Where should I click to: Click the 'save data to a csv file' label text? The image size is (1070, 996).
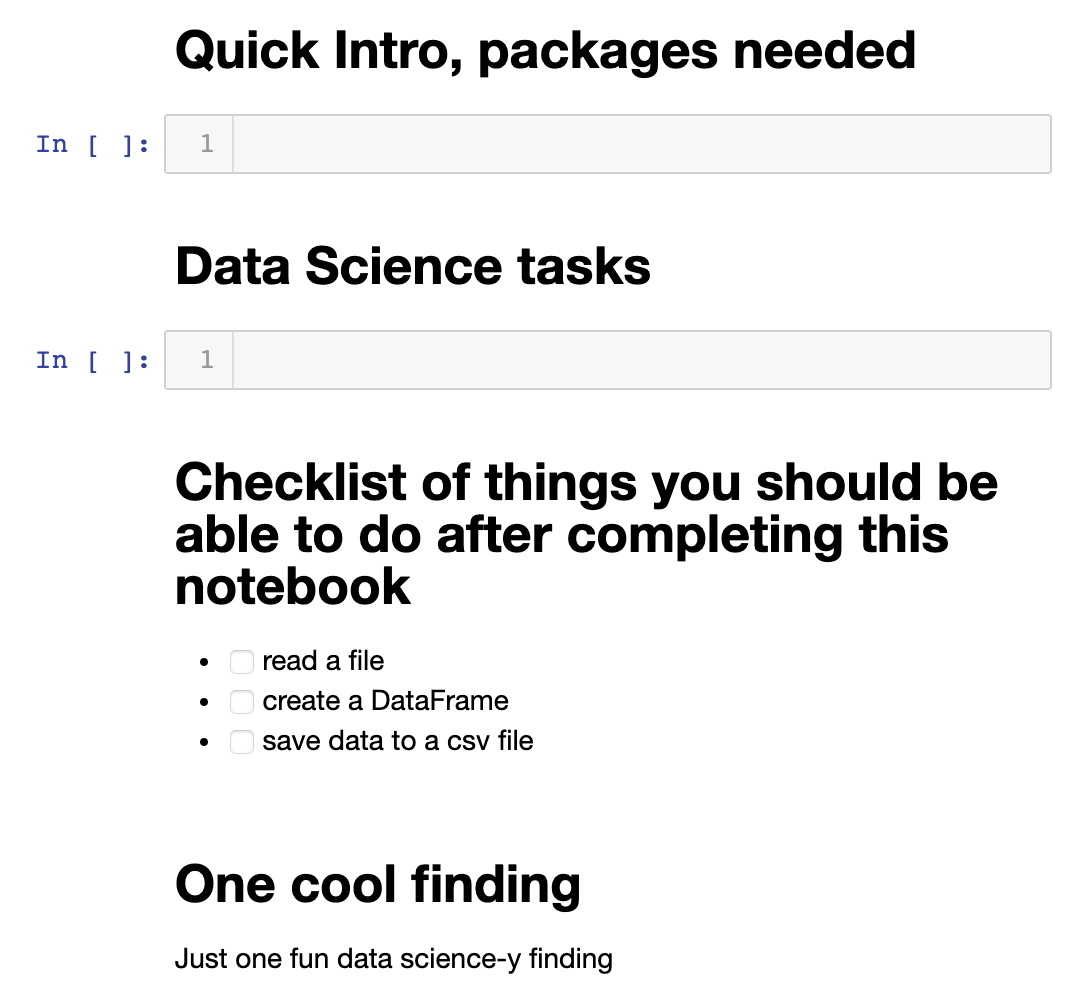click(398, 742)
